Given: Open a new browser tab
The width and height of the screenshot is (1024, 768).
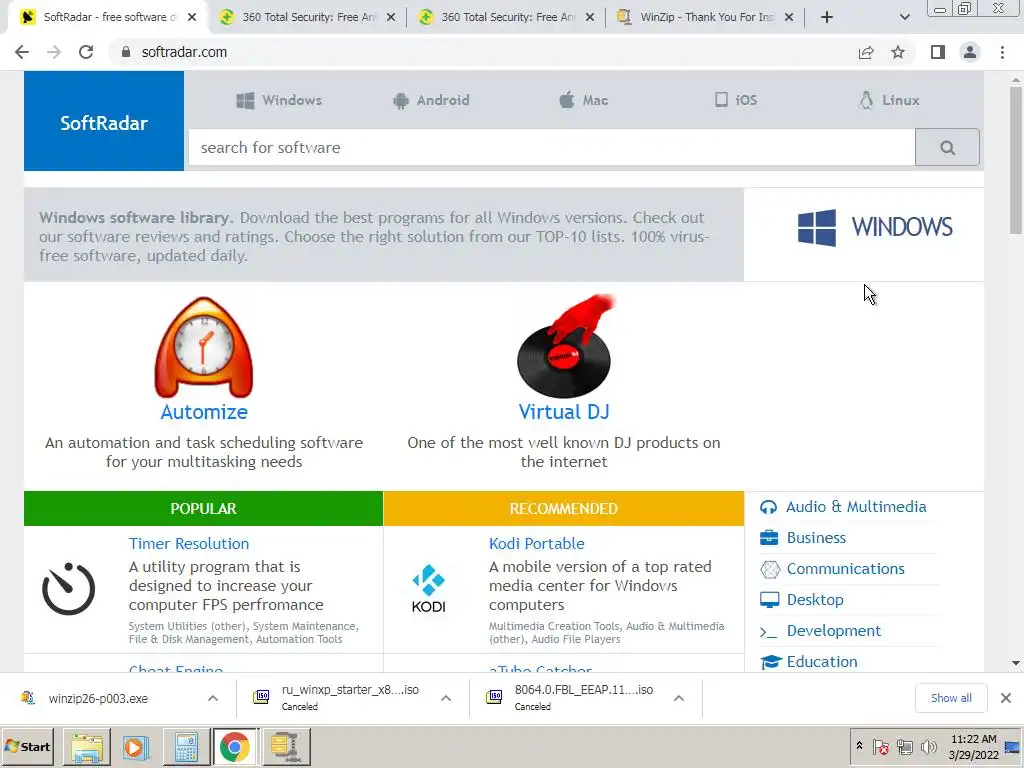Looking at the screenshot, I should click(x=827, y=18).
